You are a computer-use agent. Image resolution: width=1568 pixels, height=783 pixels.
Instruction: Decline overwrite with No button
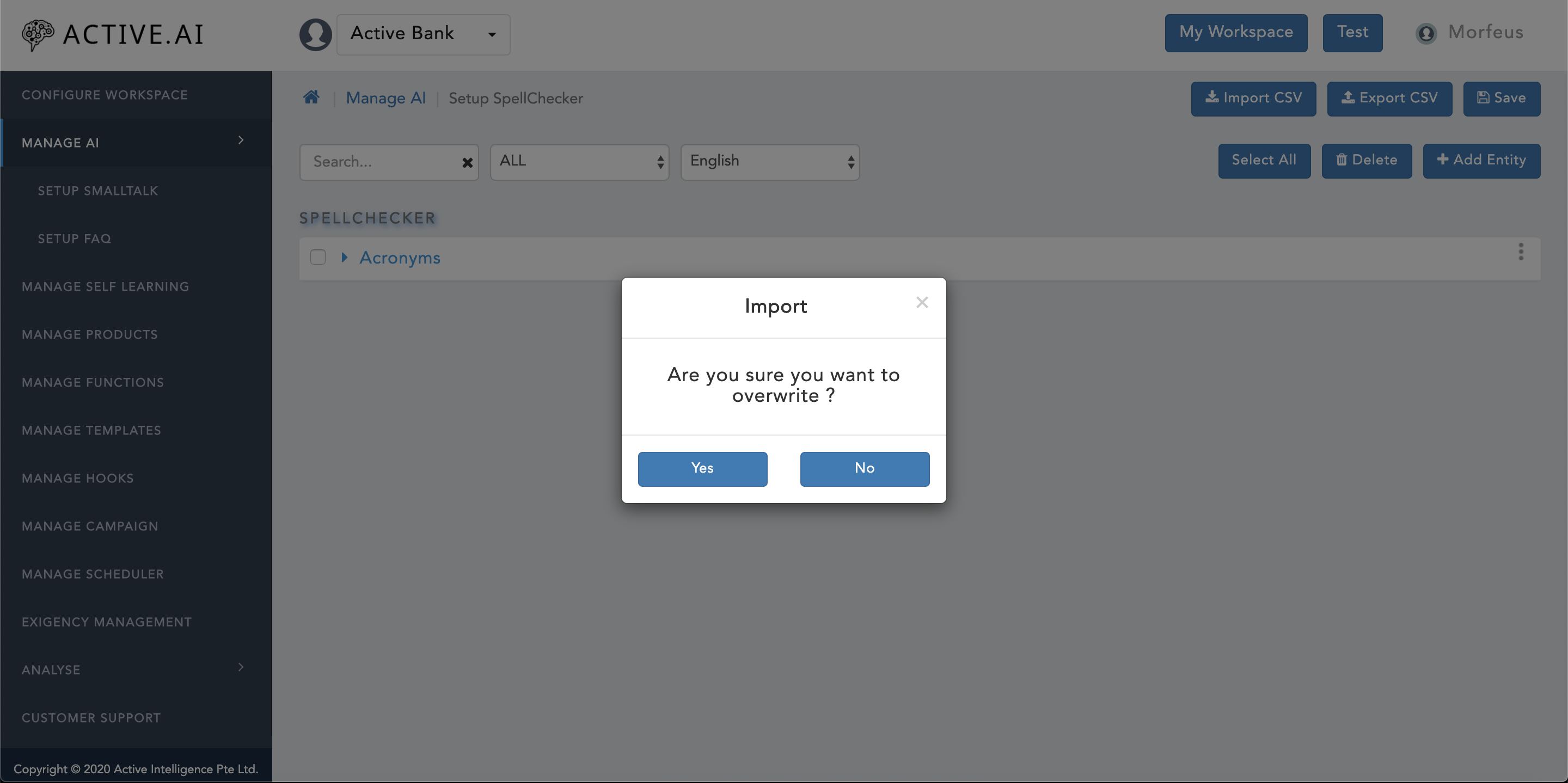coord(865,468)
